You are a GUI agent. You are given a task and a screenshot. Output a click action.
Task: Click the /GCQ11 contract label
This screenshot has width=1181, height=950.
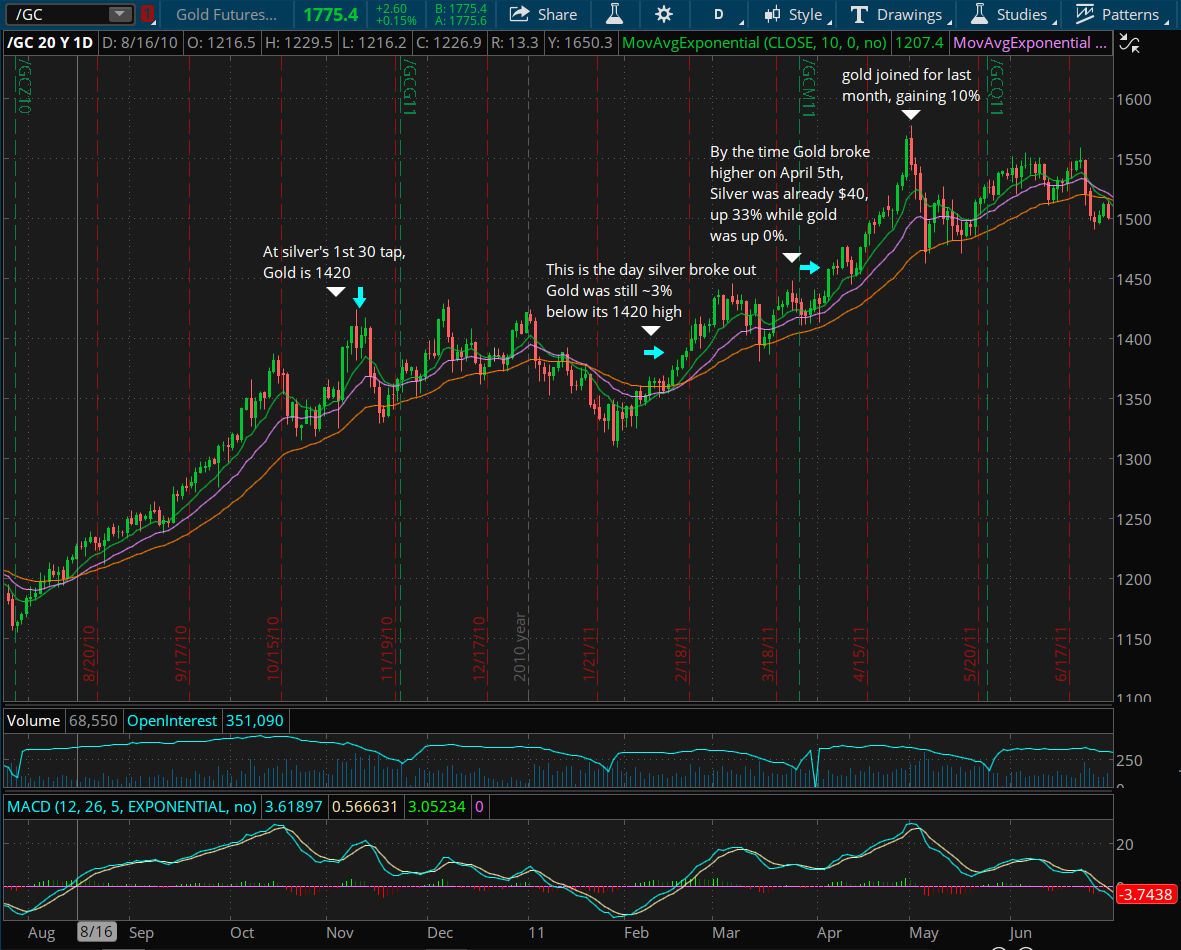point(996,87)
